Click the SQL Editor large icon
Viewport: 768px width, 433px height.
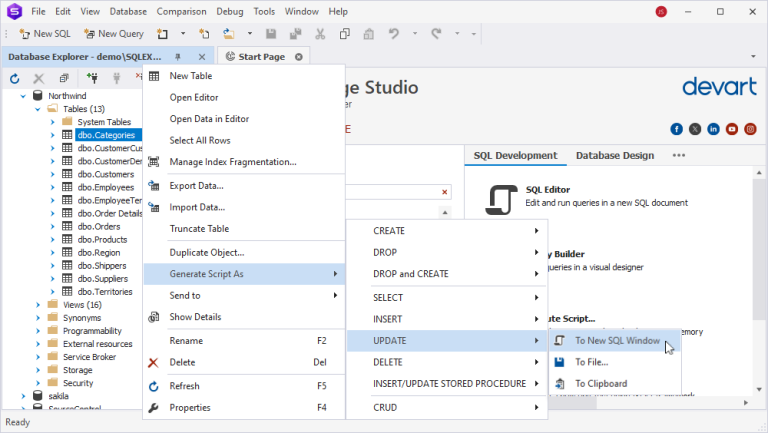coord(501,200)
